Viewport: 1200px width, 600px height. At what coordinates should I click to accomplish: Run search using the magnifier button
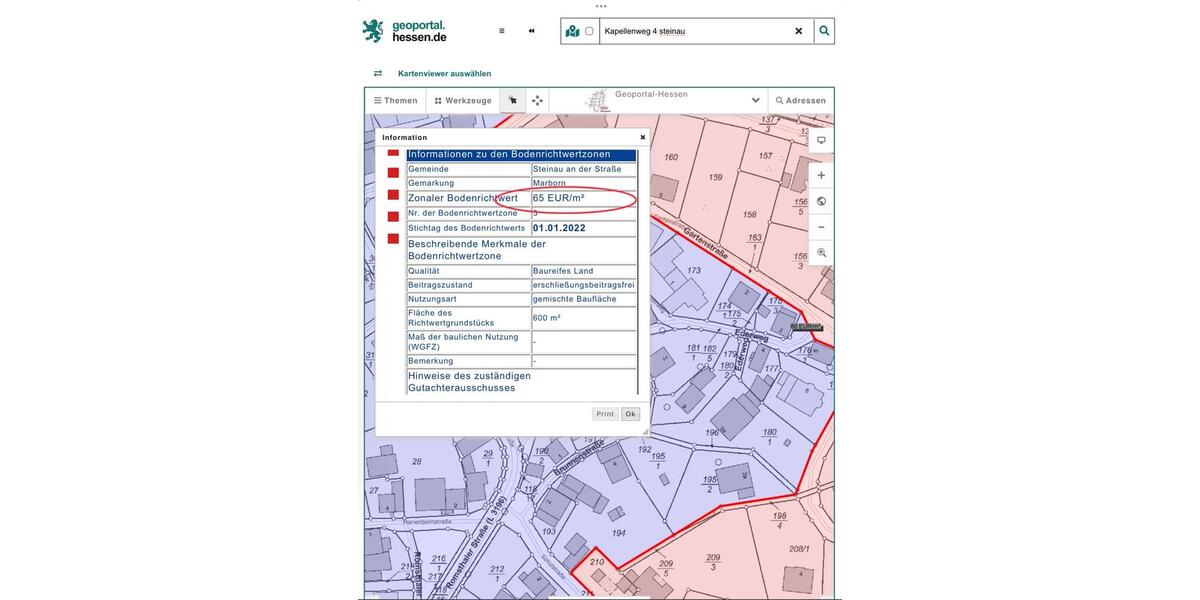824,31
